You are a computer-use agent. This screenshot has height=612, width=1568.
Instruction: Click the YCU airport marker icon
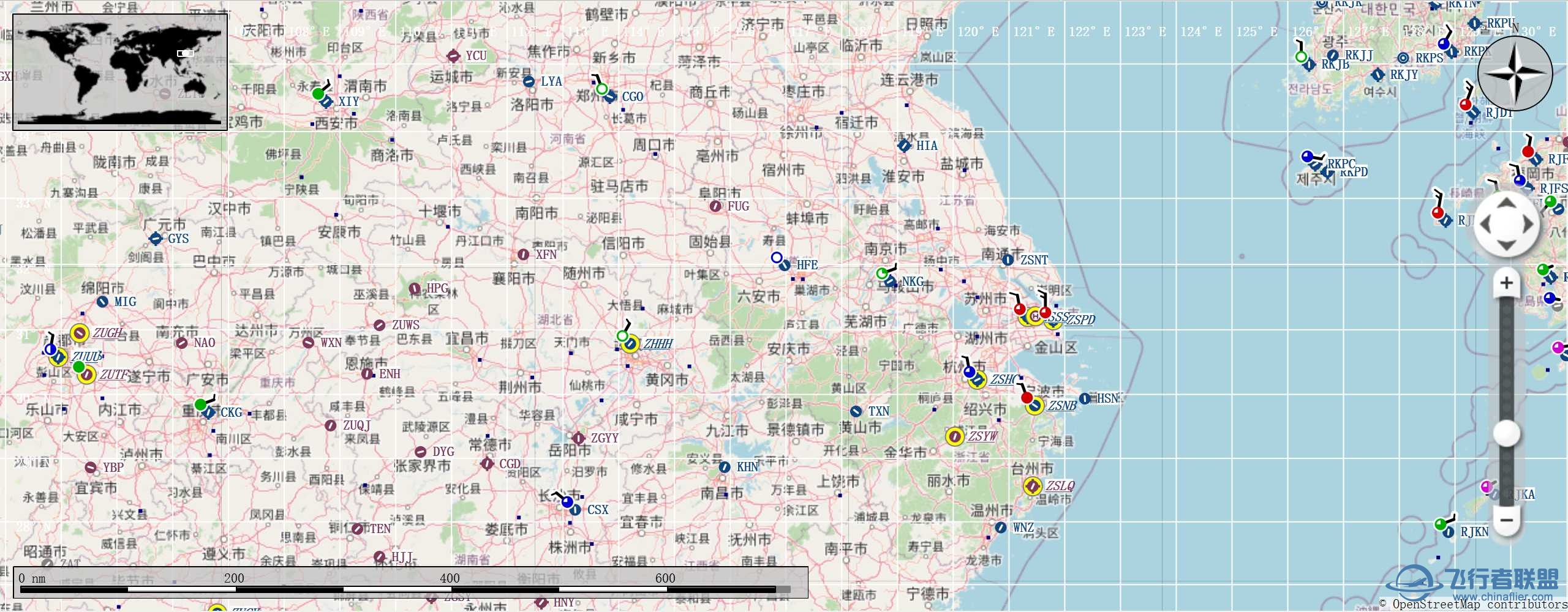coord(453,56)
